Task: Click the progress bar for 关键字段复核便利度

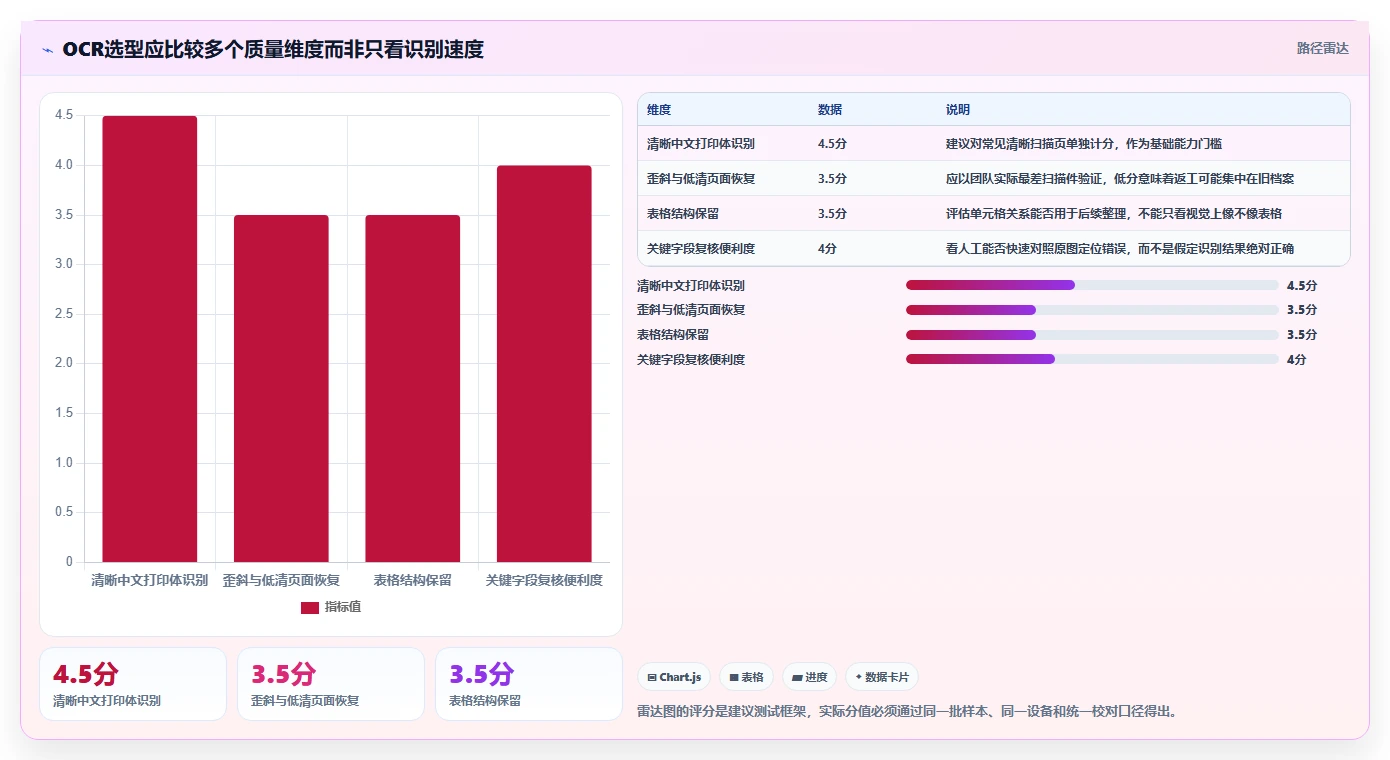Action: coord(1092,360)
